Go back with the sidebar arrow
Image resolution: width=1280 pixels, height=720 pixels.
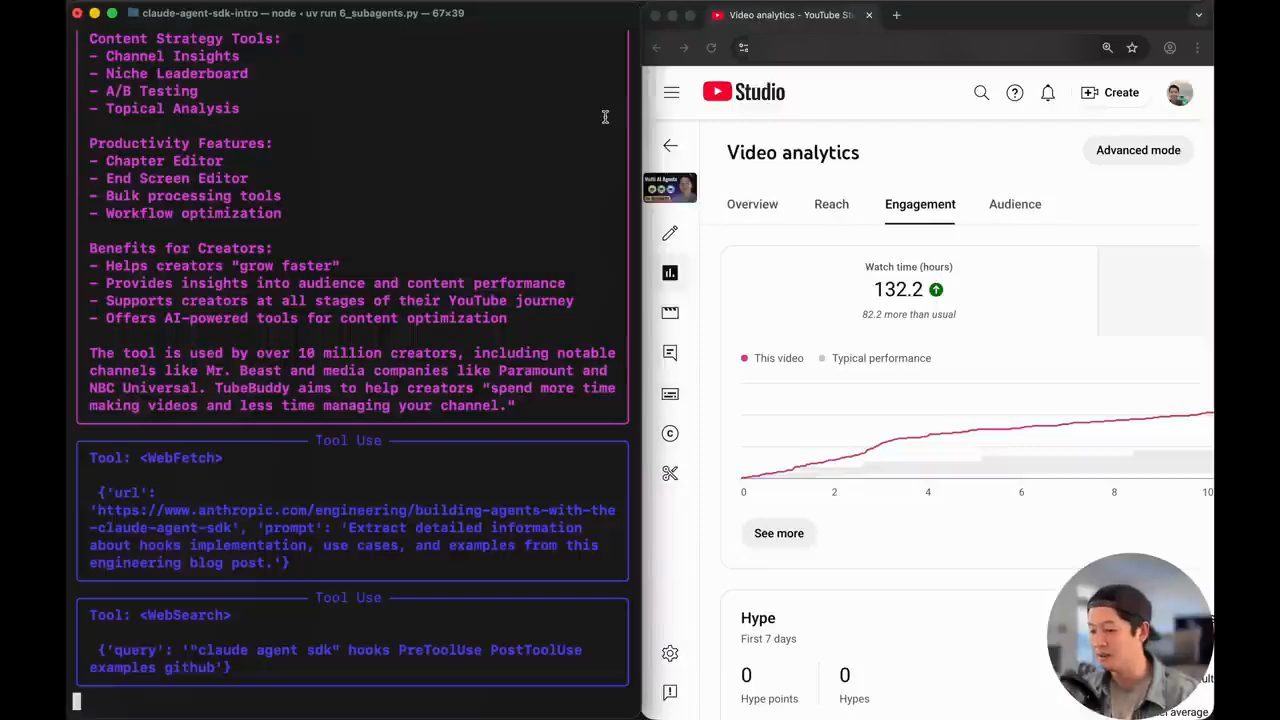(670, 146)
